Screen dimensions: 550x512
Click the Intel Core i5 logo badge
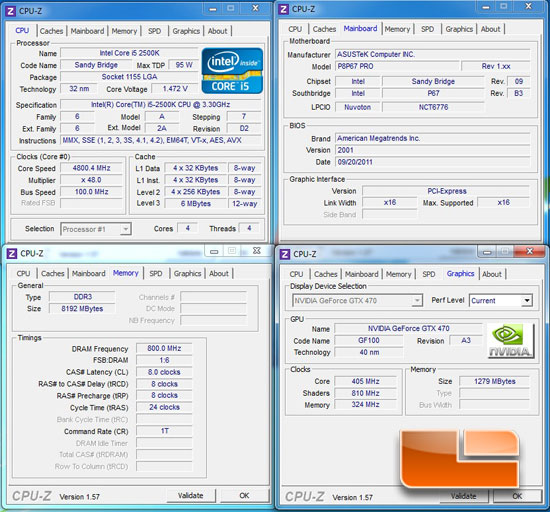point(232,70)
